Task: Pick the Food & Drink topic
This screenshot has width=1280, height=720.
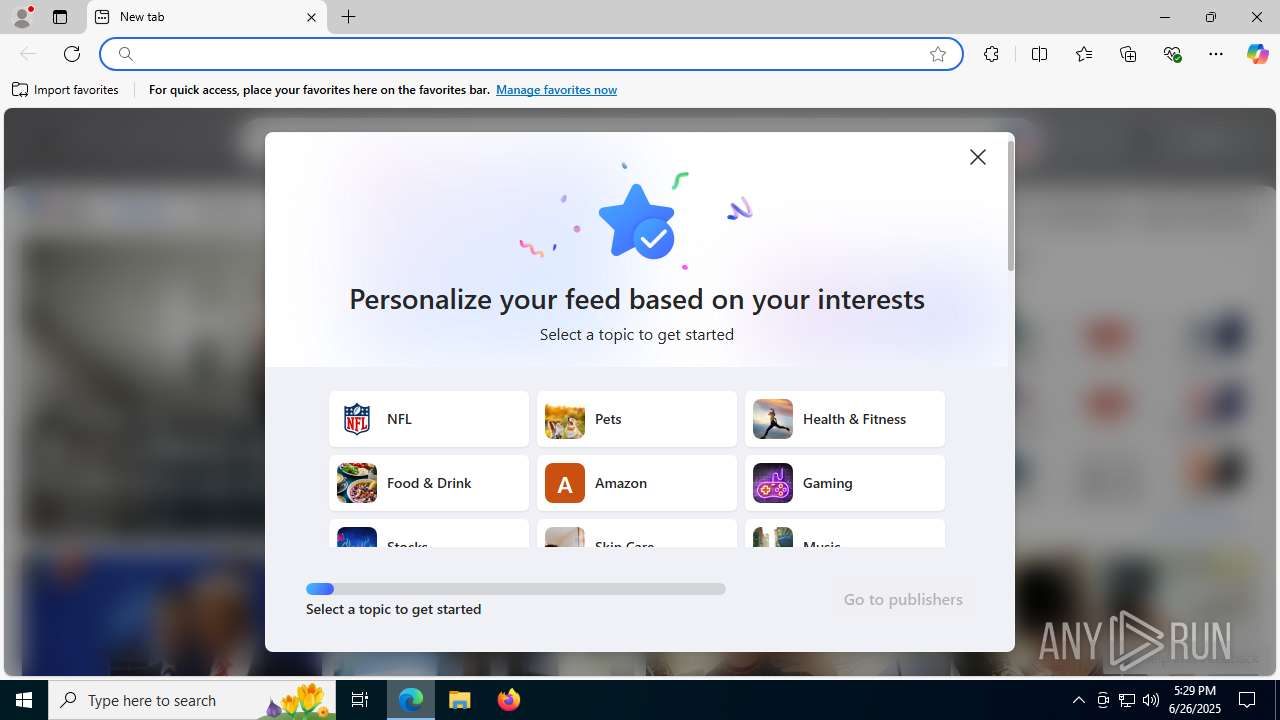Action: [x=429, y=483]
